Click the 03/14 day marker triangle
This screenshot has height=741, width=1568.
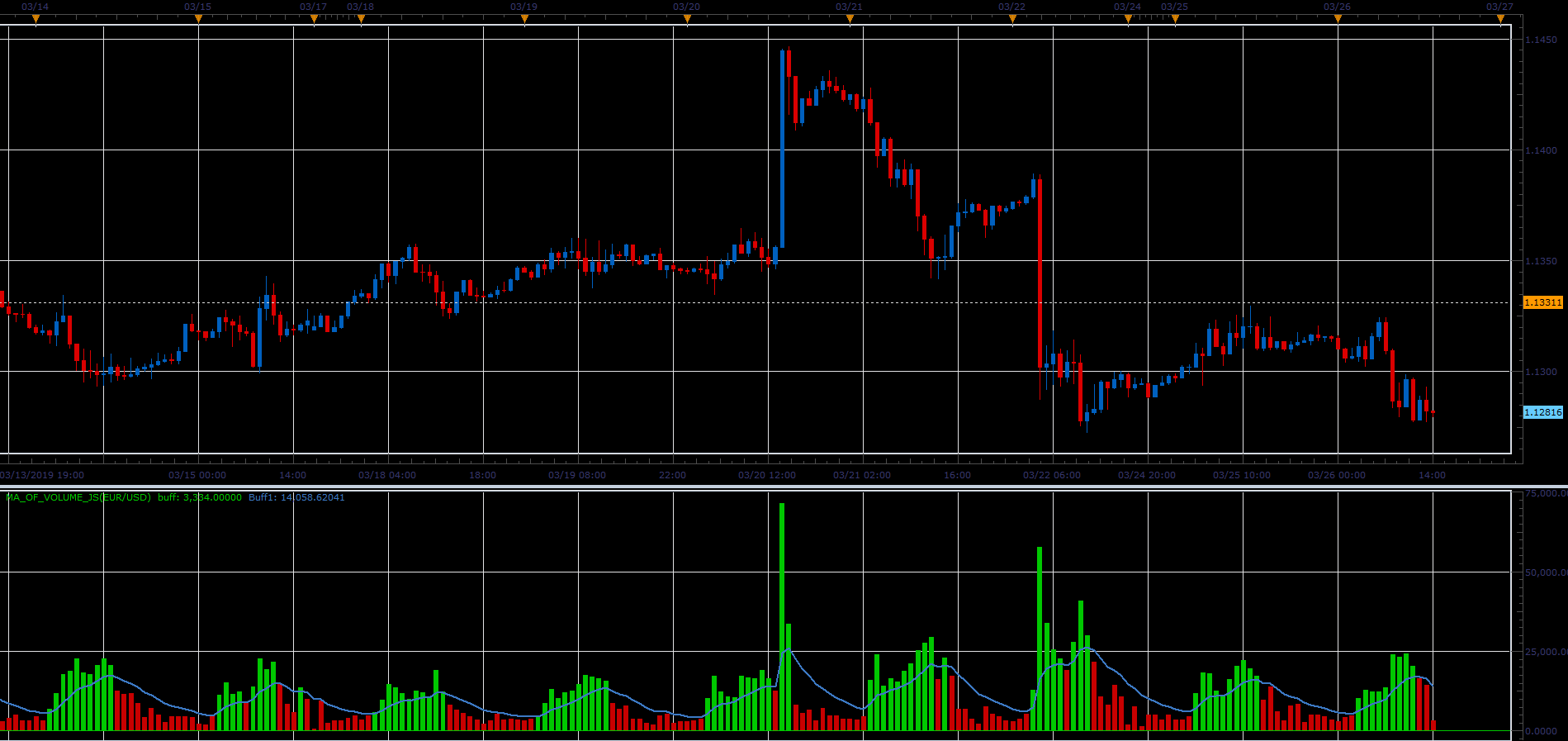click(x=36, y=20)
